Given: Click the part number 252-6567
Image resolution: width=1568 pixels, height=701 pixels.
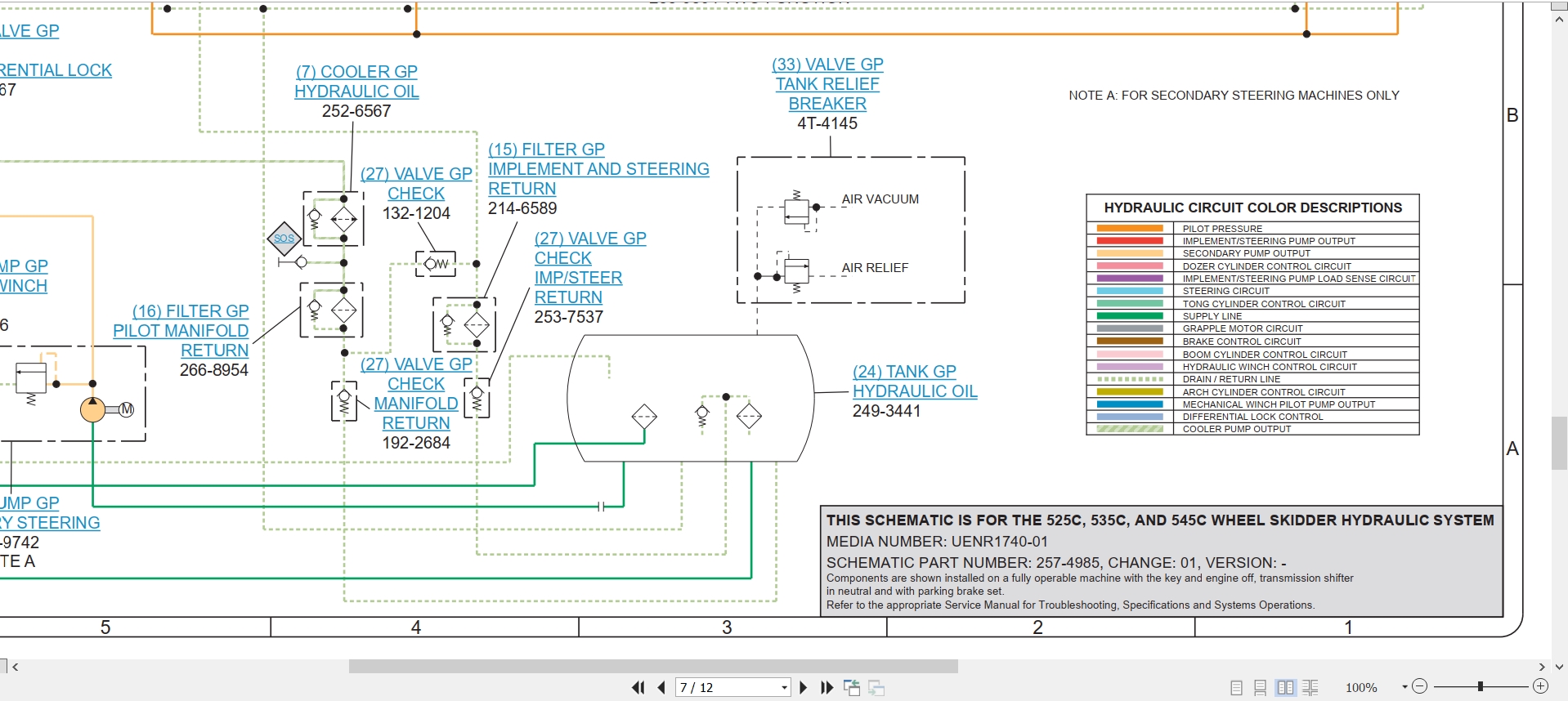Looking at the screenshot, I should tap(356, 111).
